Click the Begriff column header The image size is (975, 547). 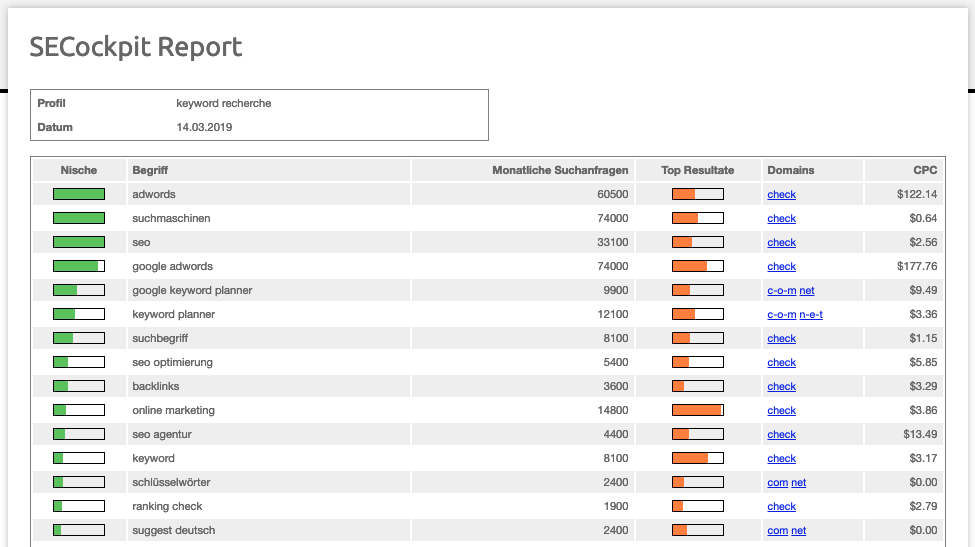[x=151, y=170]
